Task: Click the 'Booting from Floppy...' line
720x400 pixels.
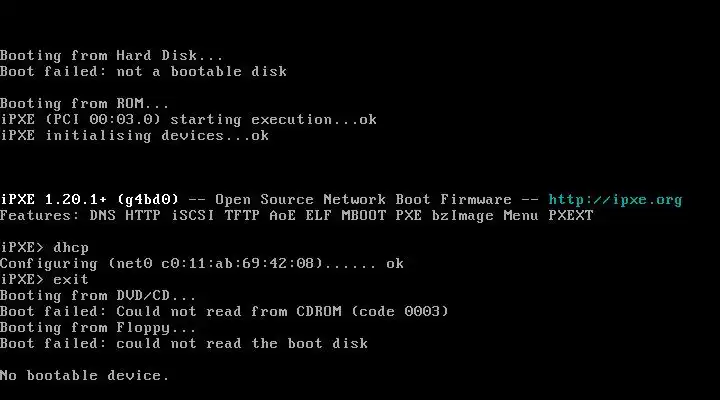Action: tap(98, 327)
